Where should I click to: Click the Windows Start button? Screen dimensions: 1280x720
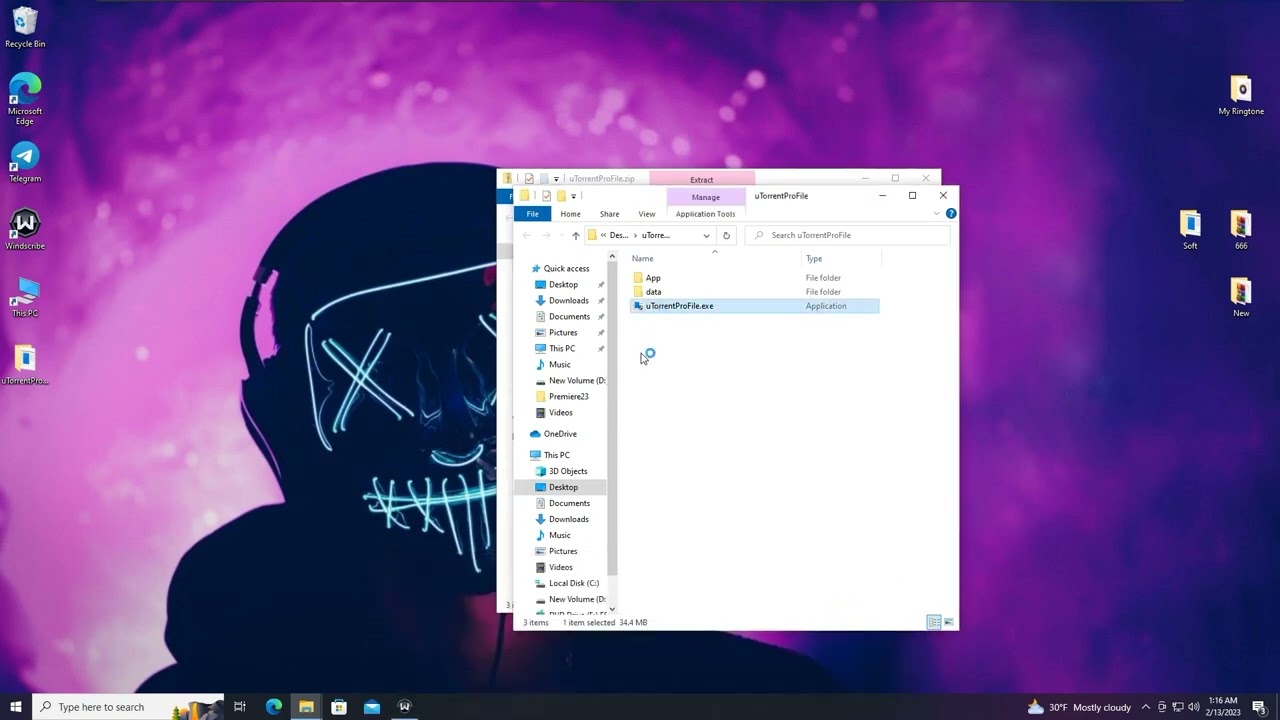point(16,707)
